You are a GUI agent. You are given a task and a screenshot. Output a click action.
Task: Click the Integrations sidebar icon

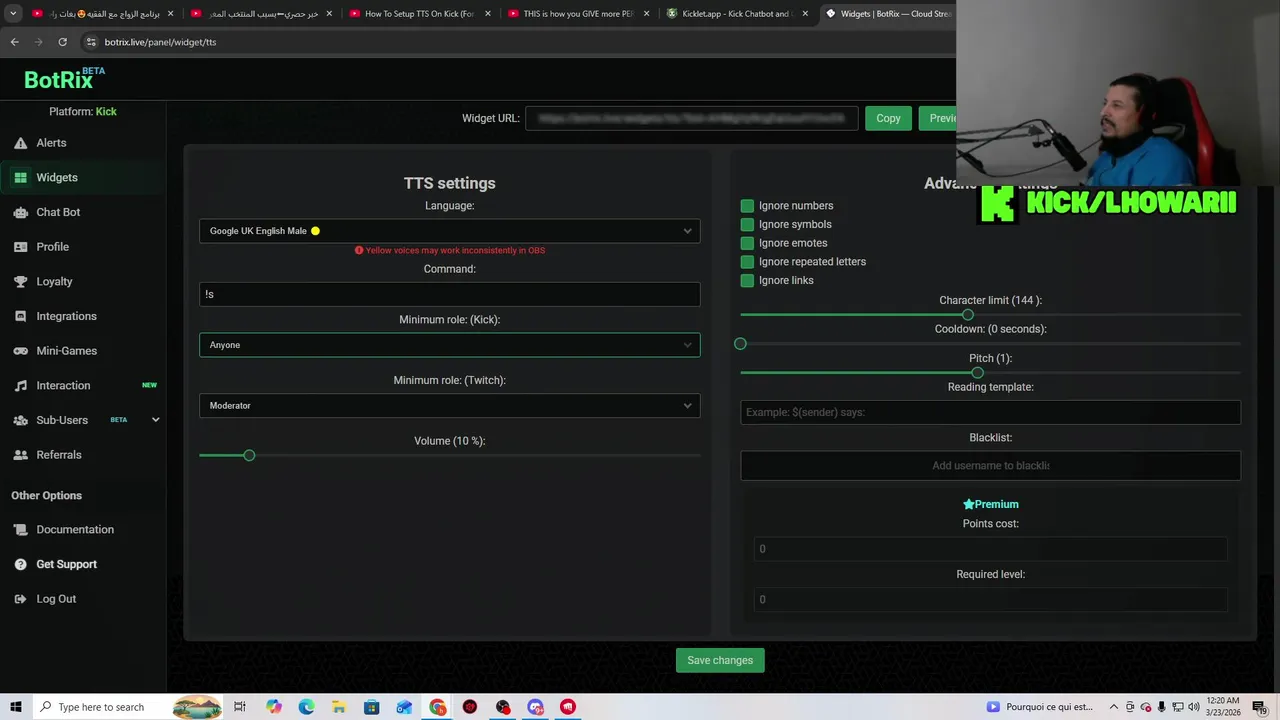pyautogui.click(x=20, y=316)
